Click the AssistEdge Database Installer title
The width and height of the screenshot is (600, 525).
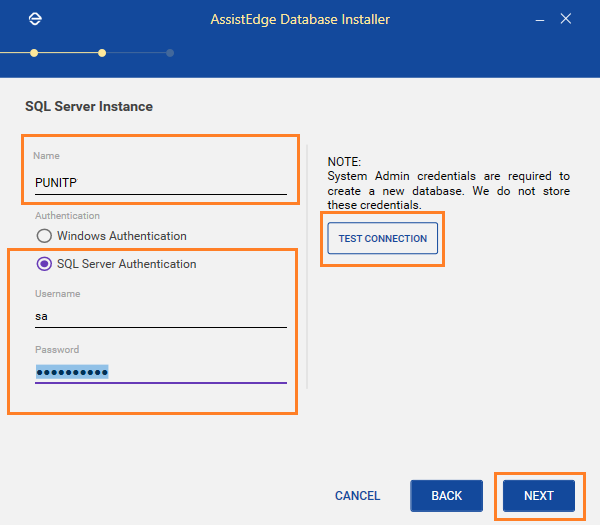[x=300, y=19]
